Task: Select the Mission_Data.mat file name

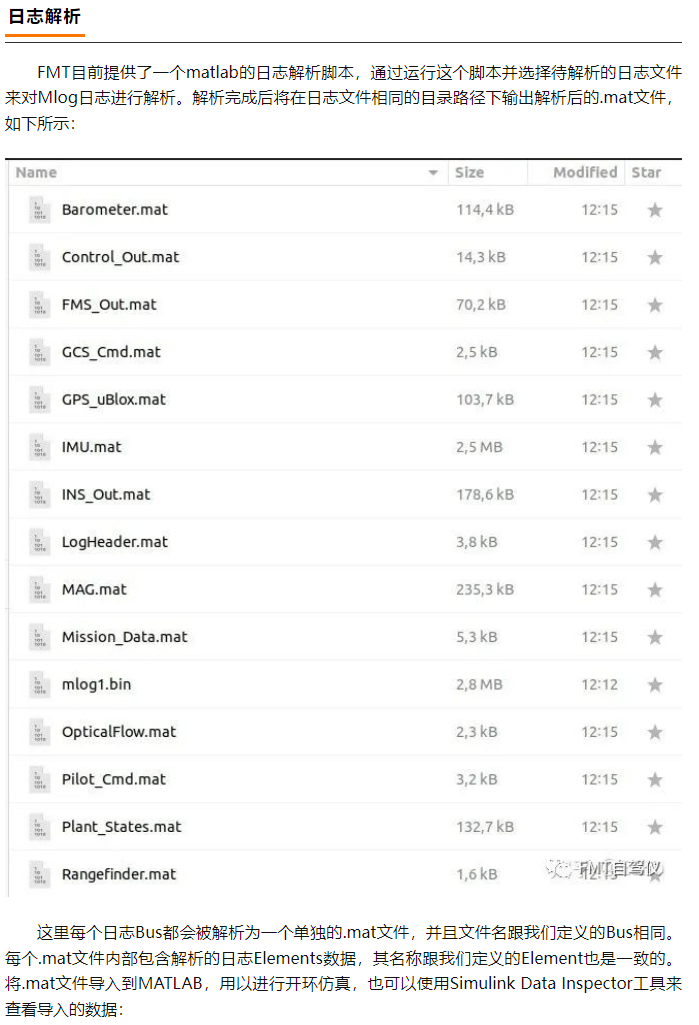Action: [124, 637]
